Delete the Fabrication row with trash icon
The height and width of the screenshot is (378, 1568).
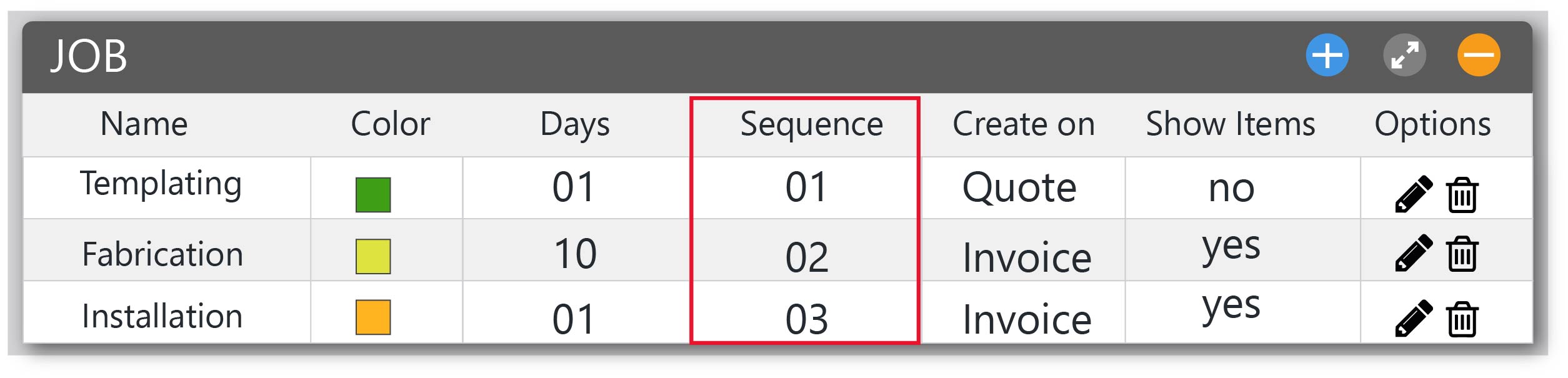pyautogui.click(x=1462, y=254)
